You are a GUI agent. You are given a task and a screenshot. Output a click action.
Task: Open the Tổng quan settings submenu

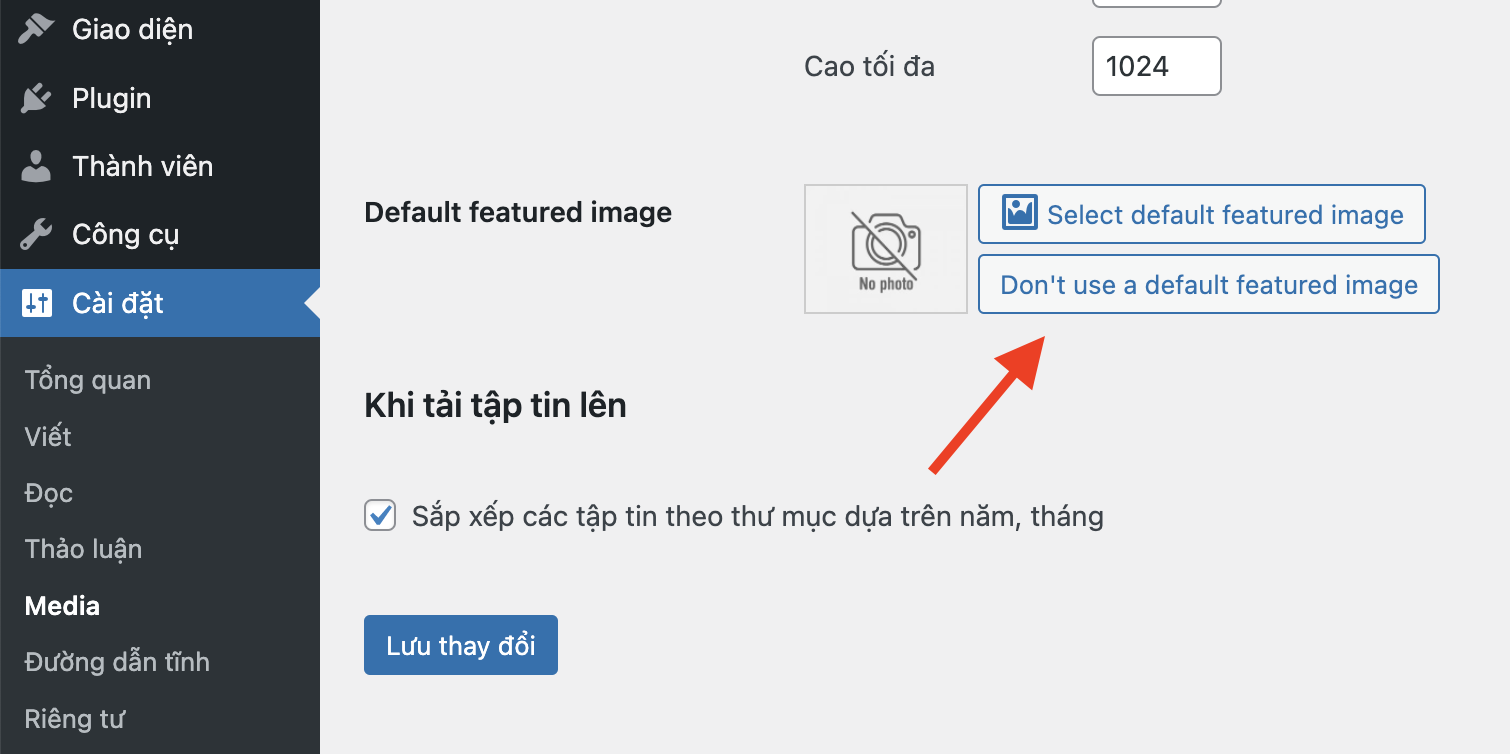point(88,380)
